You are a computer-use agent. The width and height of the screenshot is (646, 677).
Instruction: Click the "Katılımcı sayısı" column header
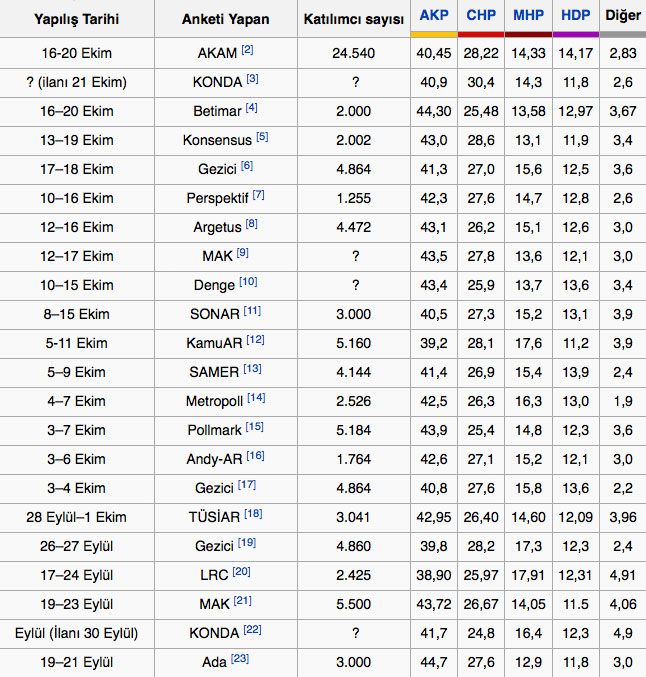[352, 19]
